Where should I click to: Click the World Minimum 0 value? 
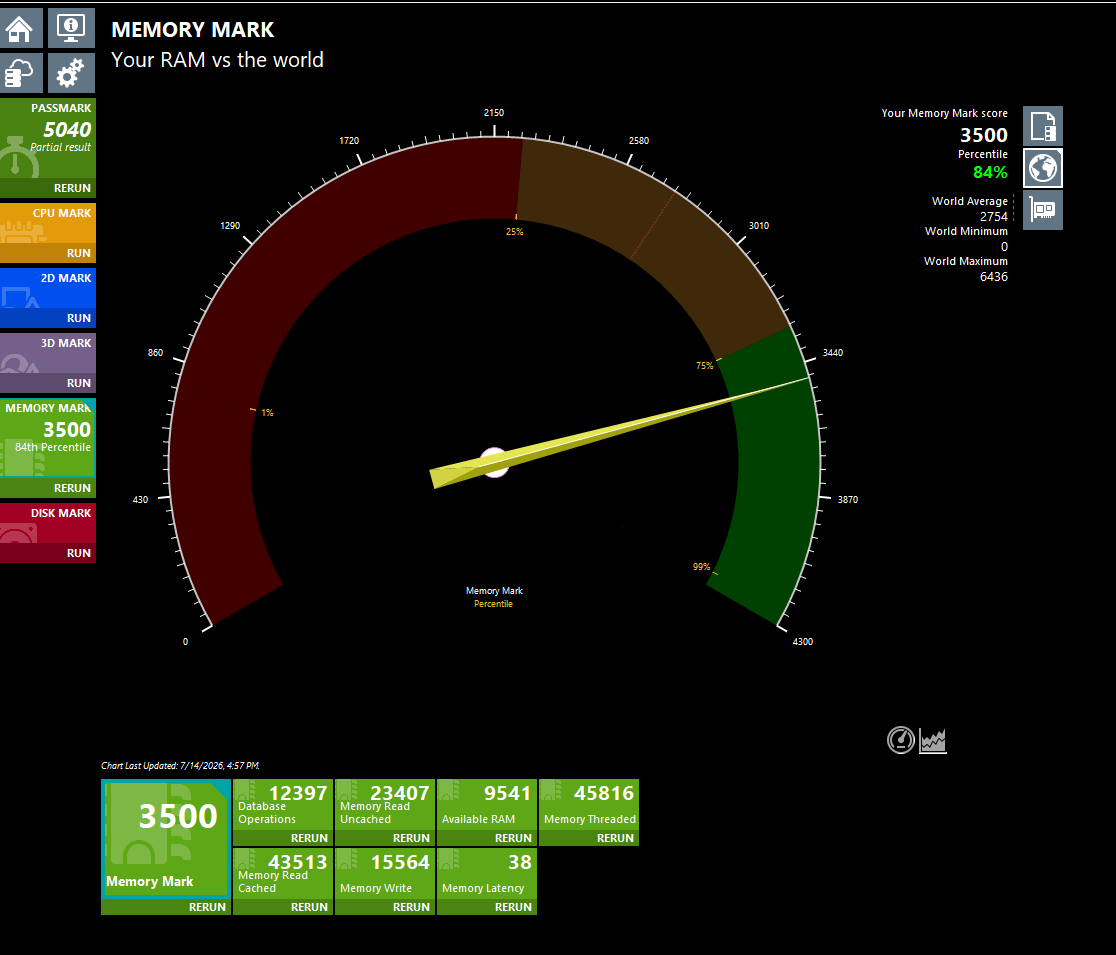coord(1004,247)
